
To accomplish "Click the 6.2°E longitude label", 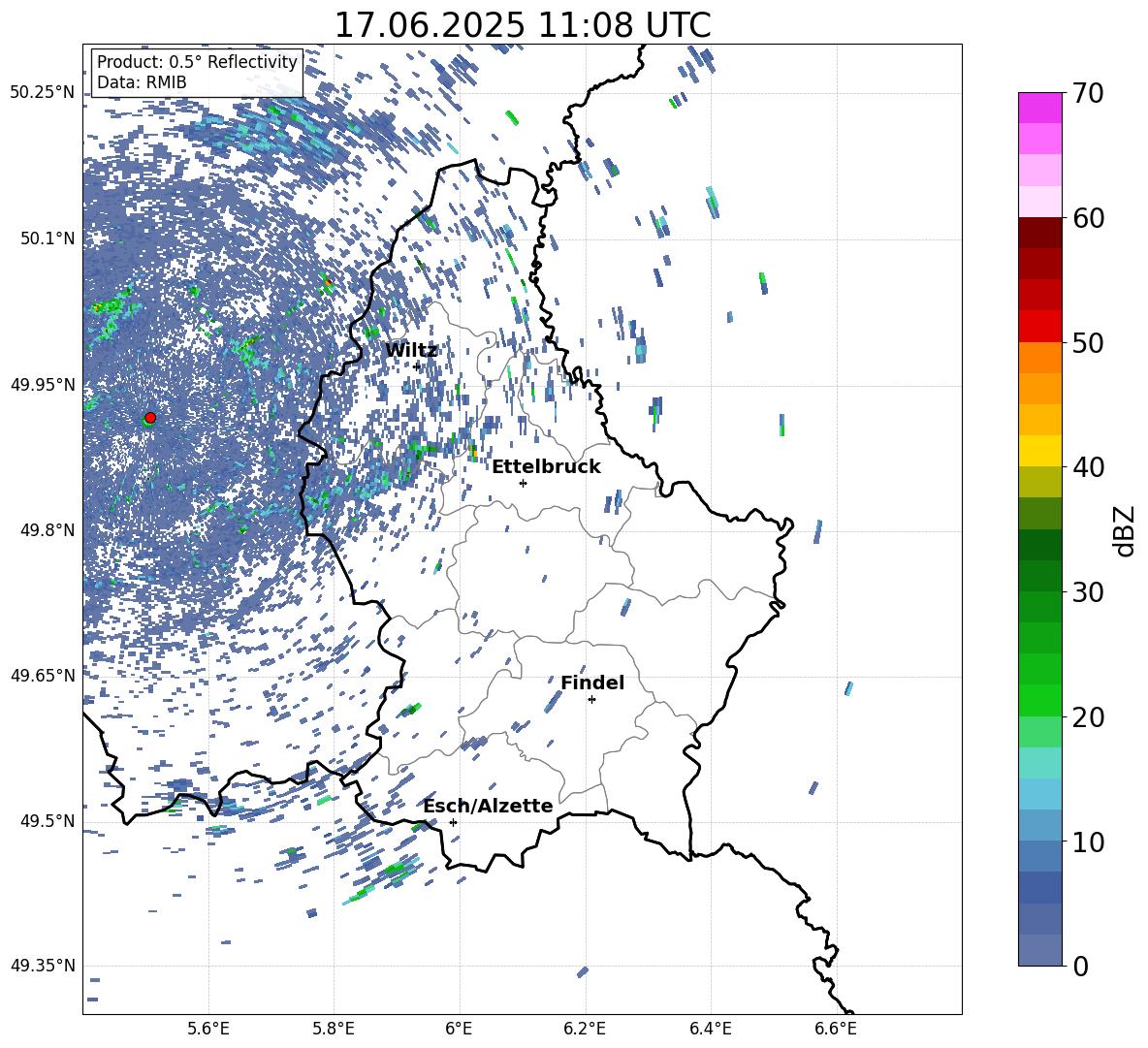I will 585,1029.
